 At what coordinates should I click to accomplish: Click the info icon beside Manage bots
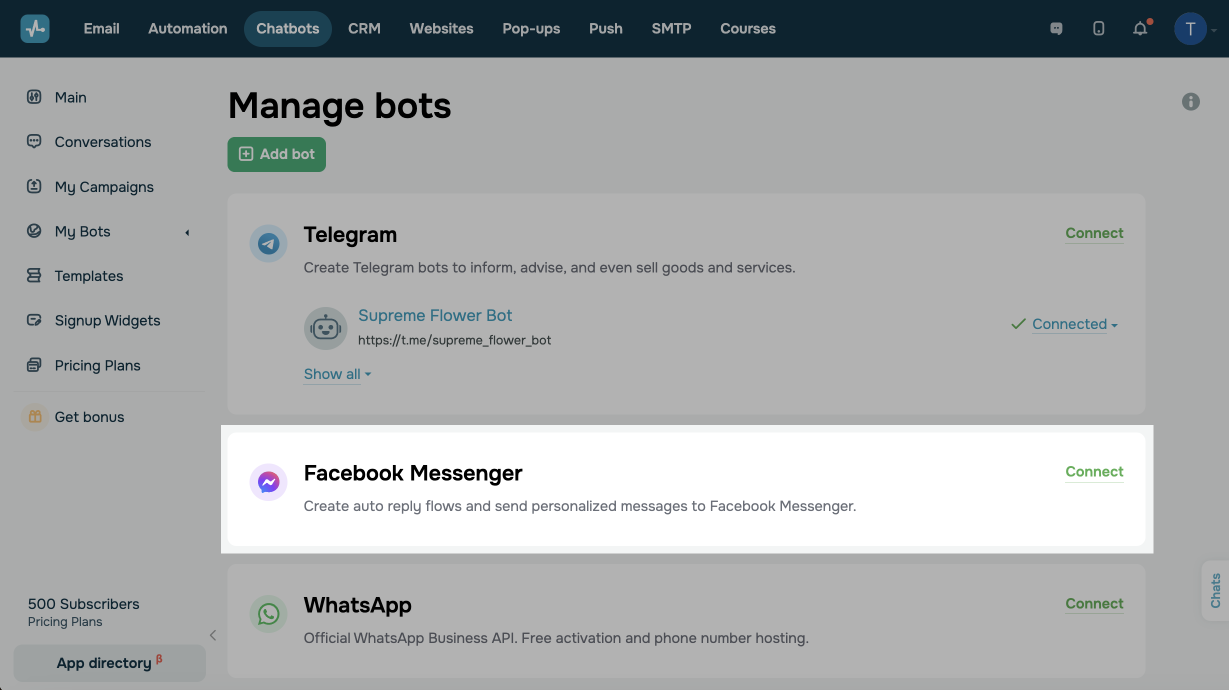(x=1190, y=101)
